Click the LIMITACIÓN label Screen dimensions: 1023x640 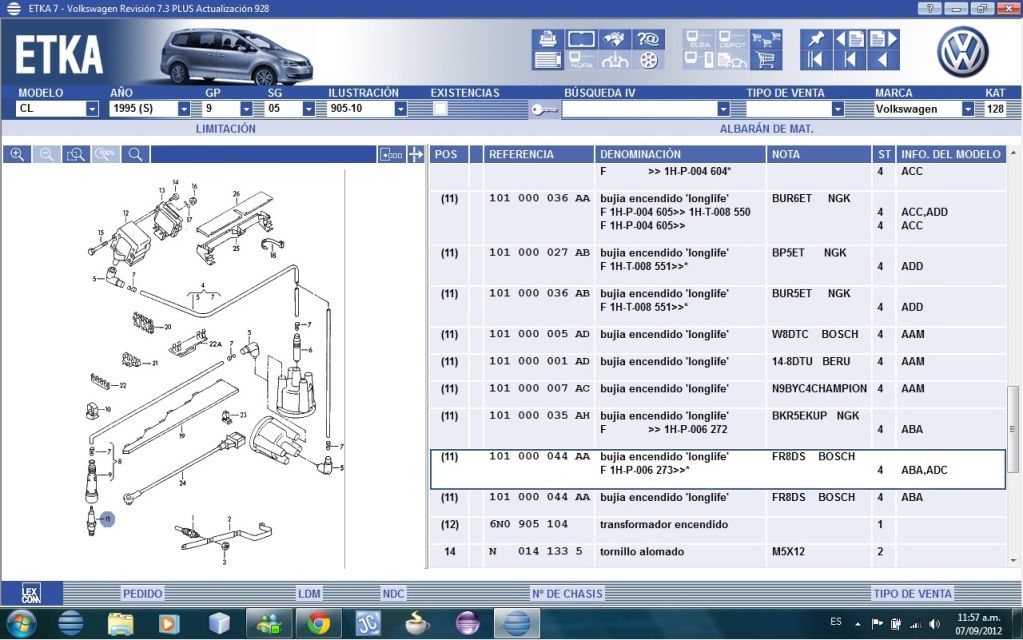(x=226, y=129)
